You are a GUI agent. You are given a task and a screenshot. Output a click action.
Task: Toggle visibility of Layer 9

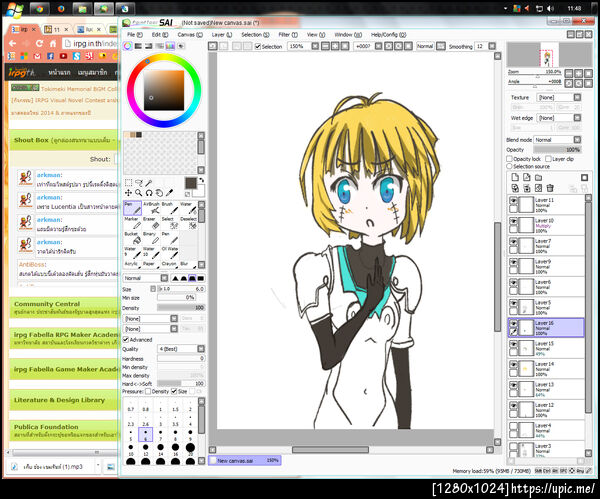(x=513, y=262)
